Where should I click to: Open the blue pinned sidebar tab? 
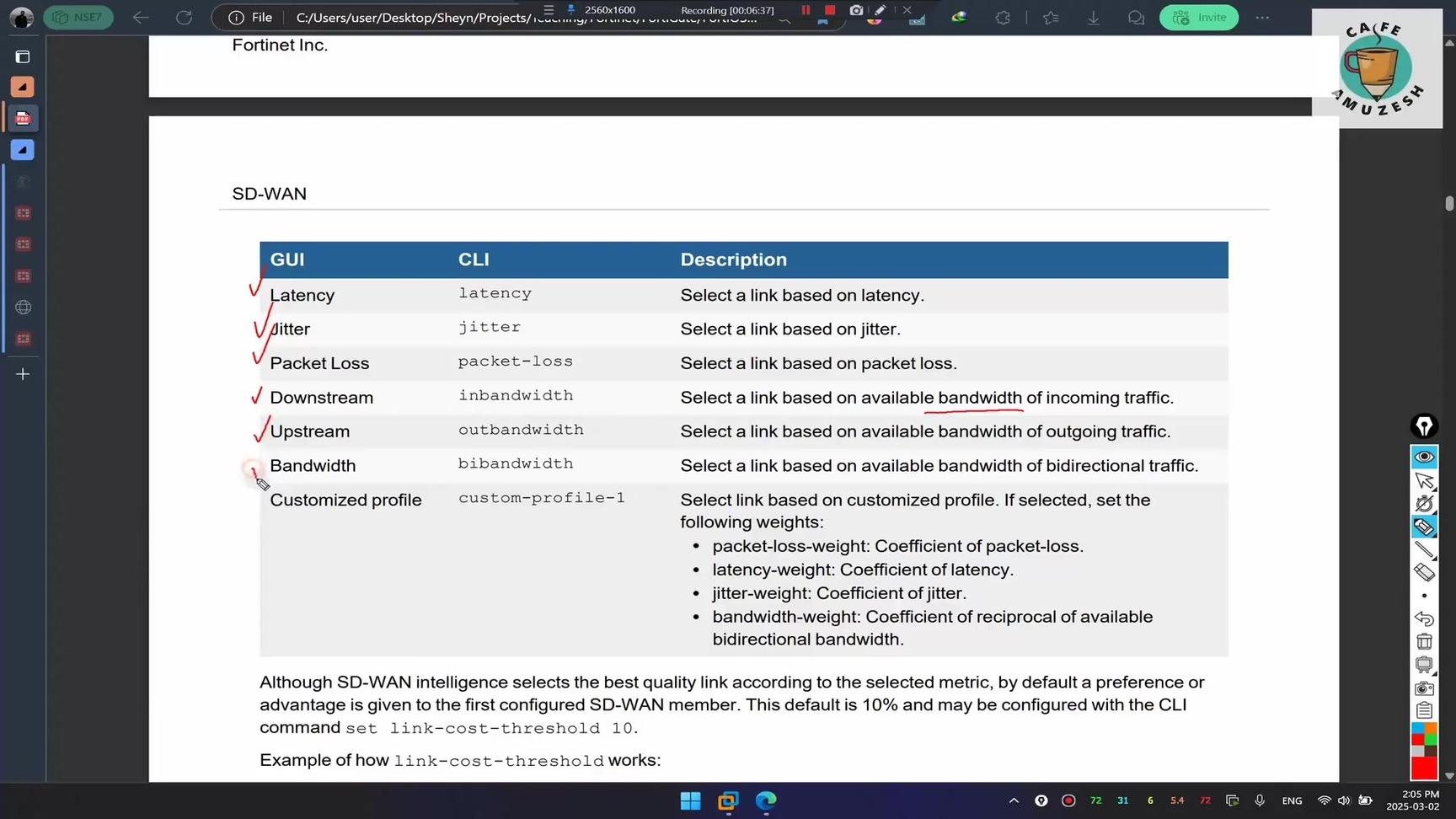(23, 150)
